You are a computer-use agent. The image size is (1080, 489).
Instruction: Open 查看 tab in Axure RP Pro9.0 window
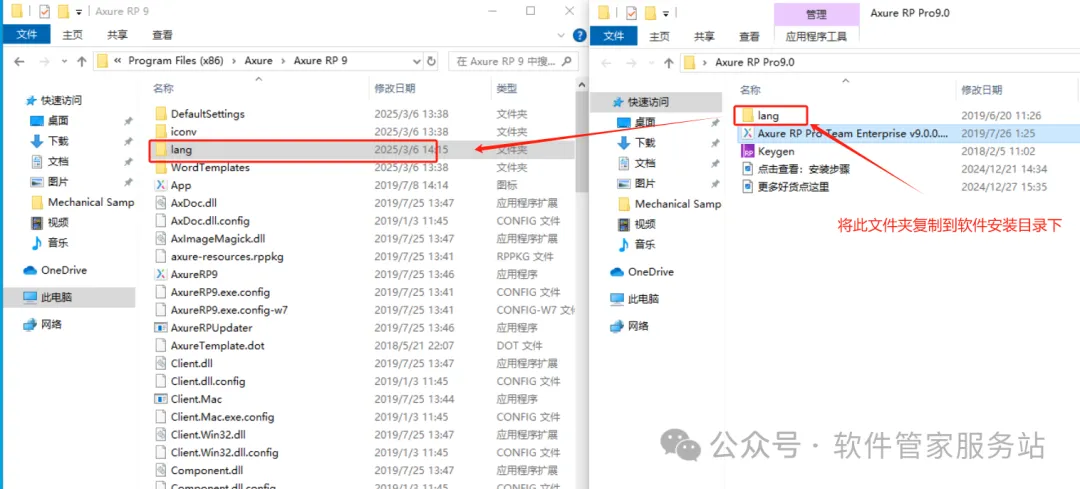click(749, 37)
